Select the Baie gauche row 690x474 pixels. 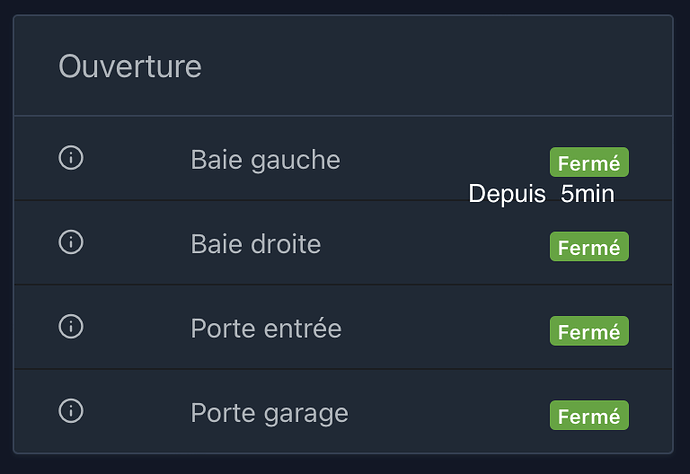pyautogui.click(x=400, y=159)
